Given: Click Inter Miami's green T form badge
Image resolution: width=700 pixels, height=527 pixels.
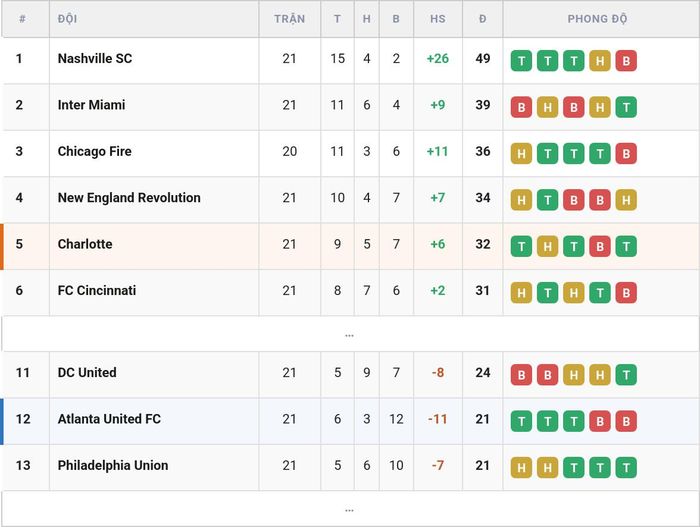Looking at the screenshot, I should coord(626,107).
